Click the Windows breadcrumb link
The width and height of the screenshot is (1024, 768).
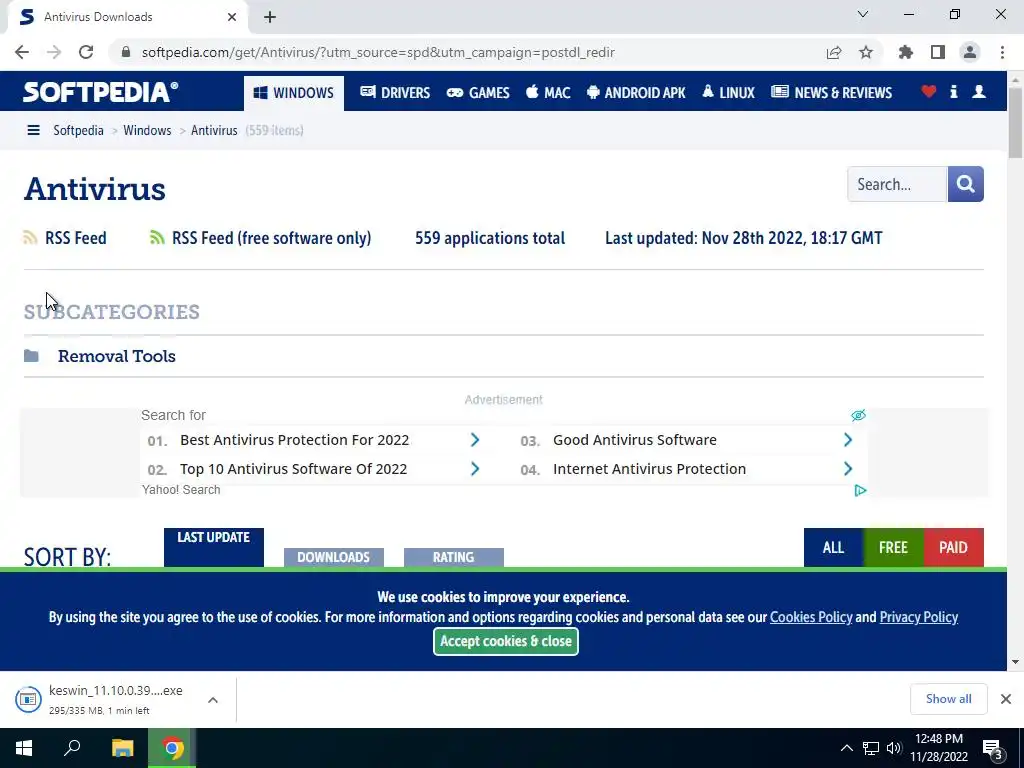[x=147, y=131]
